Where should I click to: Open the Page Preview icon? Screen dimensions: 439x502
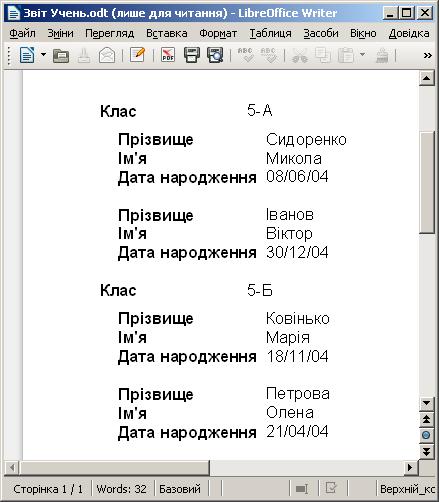click(215, 55)
